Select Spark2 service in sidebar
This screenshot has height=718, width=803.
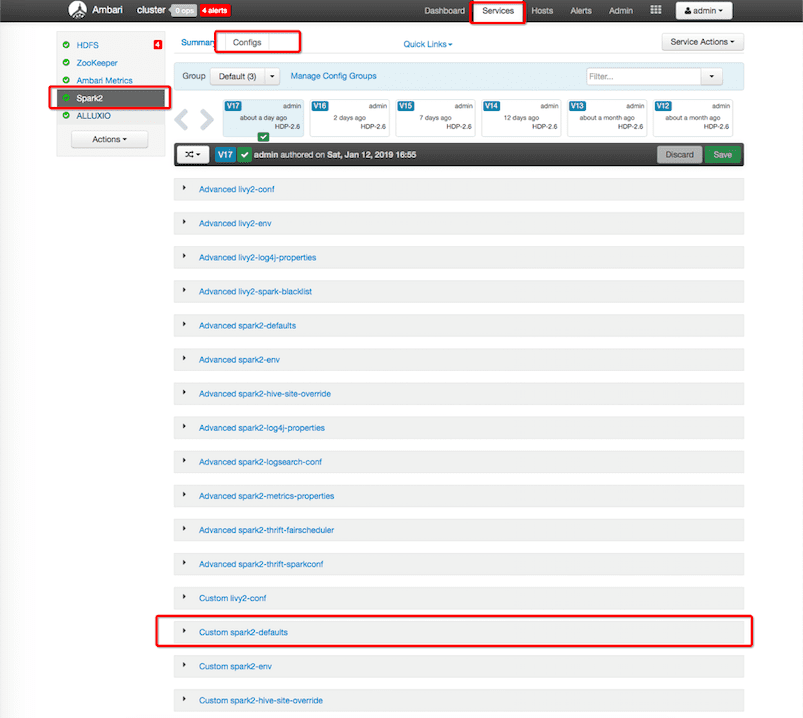[111, 98]
